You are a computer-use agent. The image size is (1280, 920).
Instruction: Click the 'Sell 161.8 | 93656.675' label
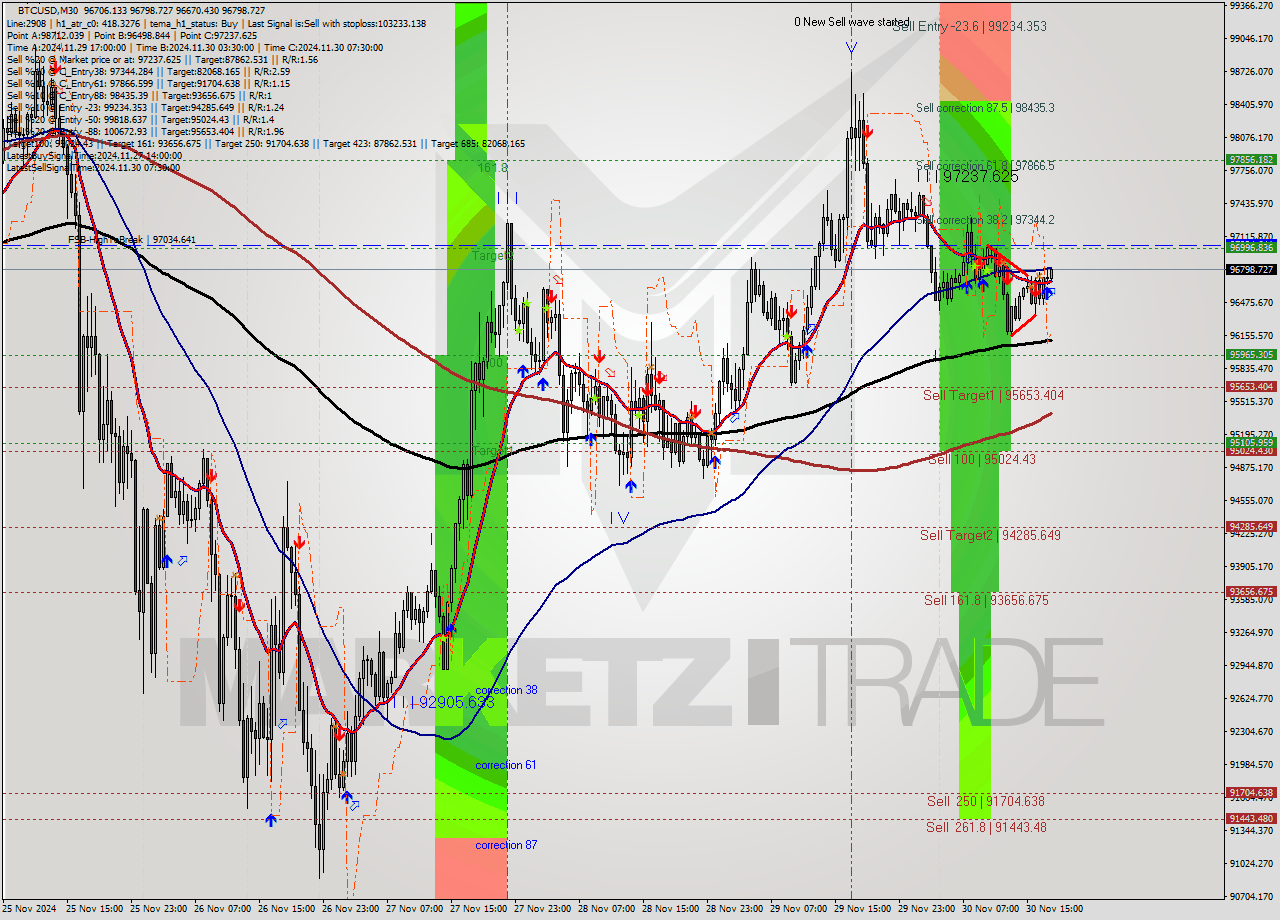[986, 600]
